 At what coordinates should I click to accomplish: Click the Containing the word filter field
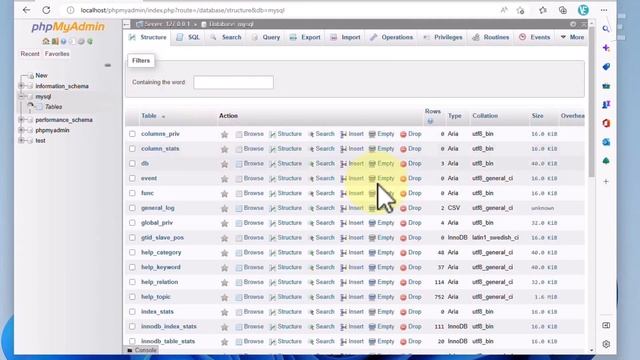tap(233, 82)
